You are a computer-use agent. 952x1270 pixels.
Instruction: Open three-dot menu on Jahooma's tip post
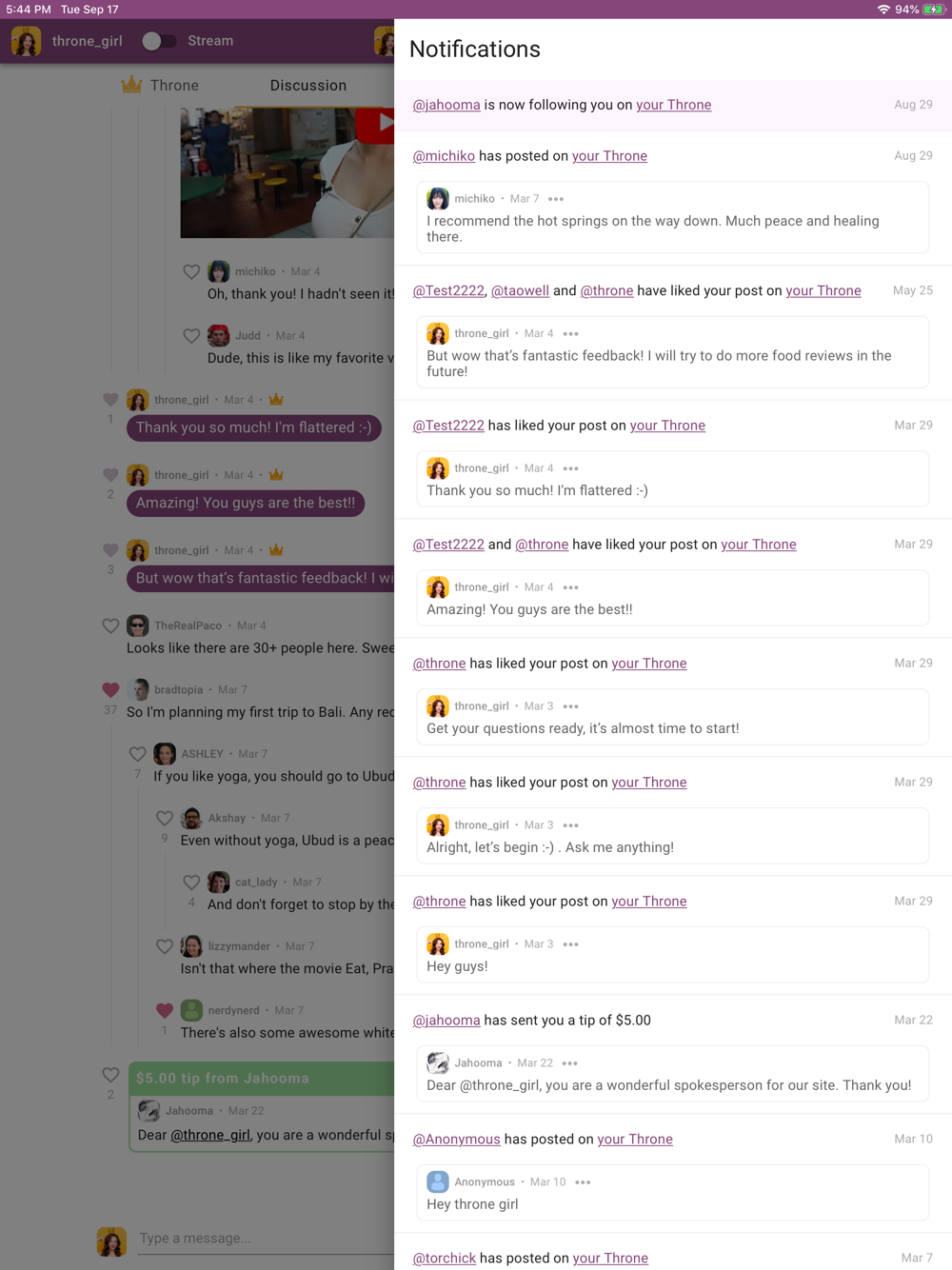[570, 1063]
